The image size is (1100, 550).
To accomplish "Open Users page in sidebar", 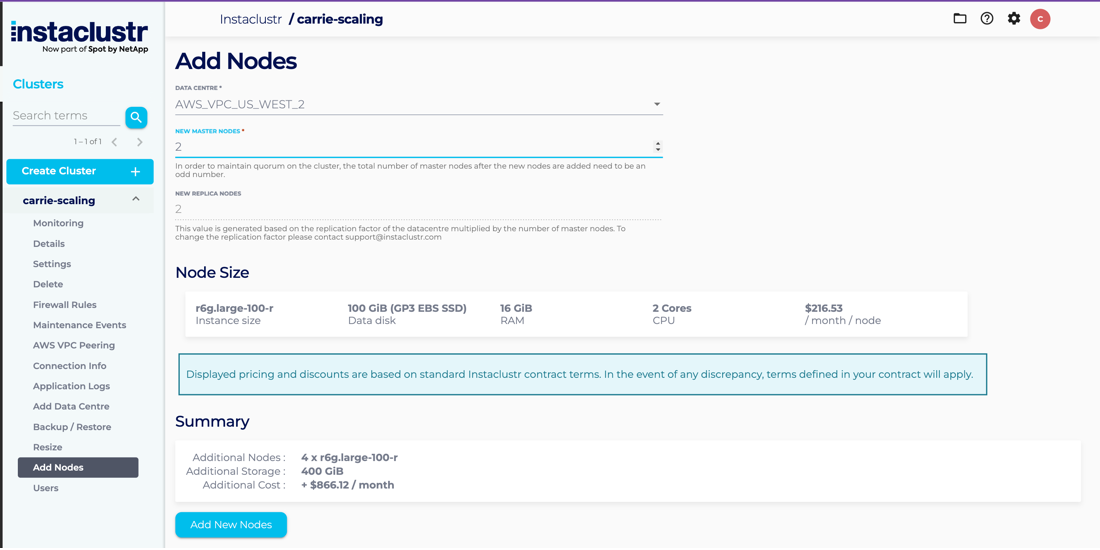I will [x=46, y=488].
